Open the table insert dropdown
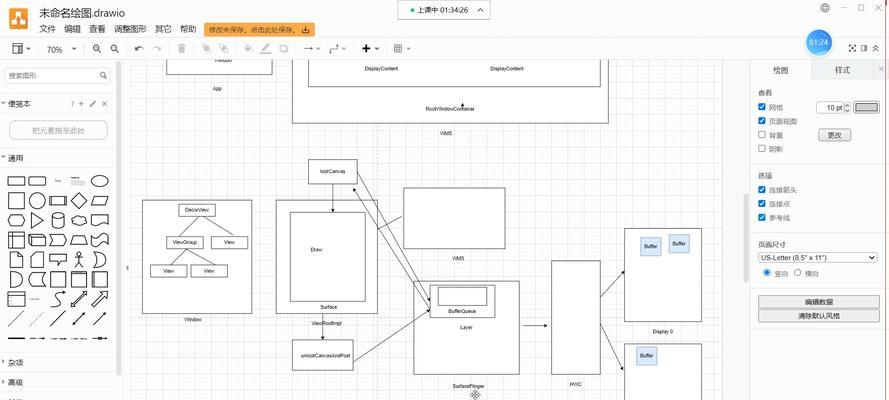This screenshot has height=400, width=889. 401,49
